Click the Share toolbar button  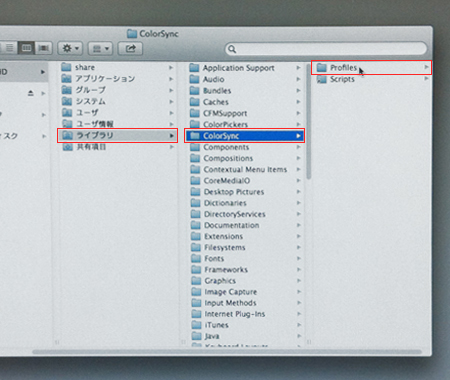(x=130, y=49)
